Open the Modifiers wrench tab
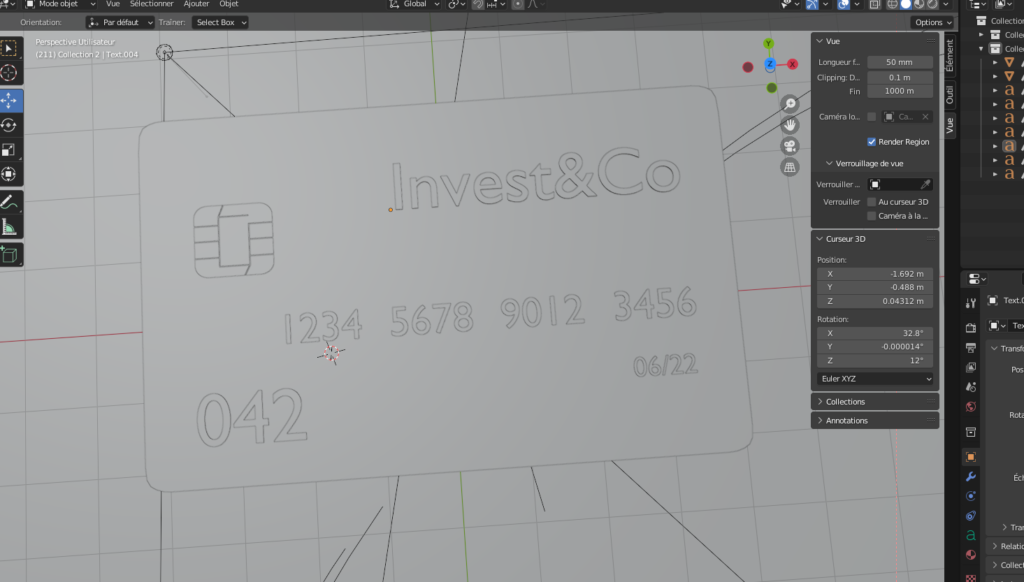The image size is (1024, 582). (970, 476)
